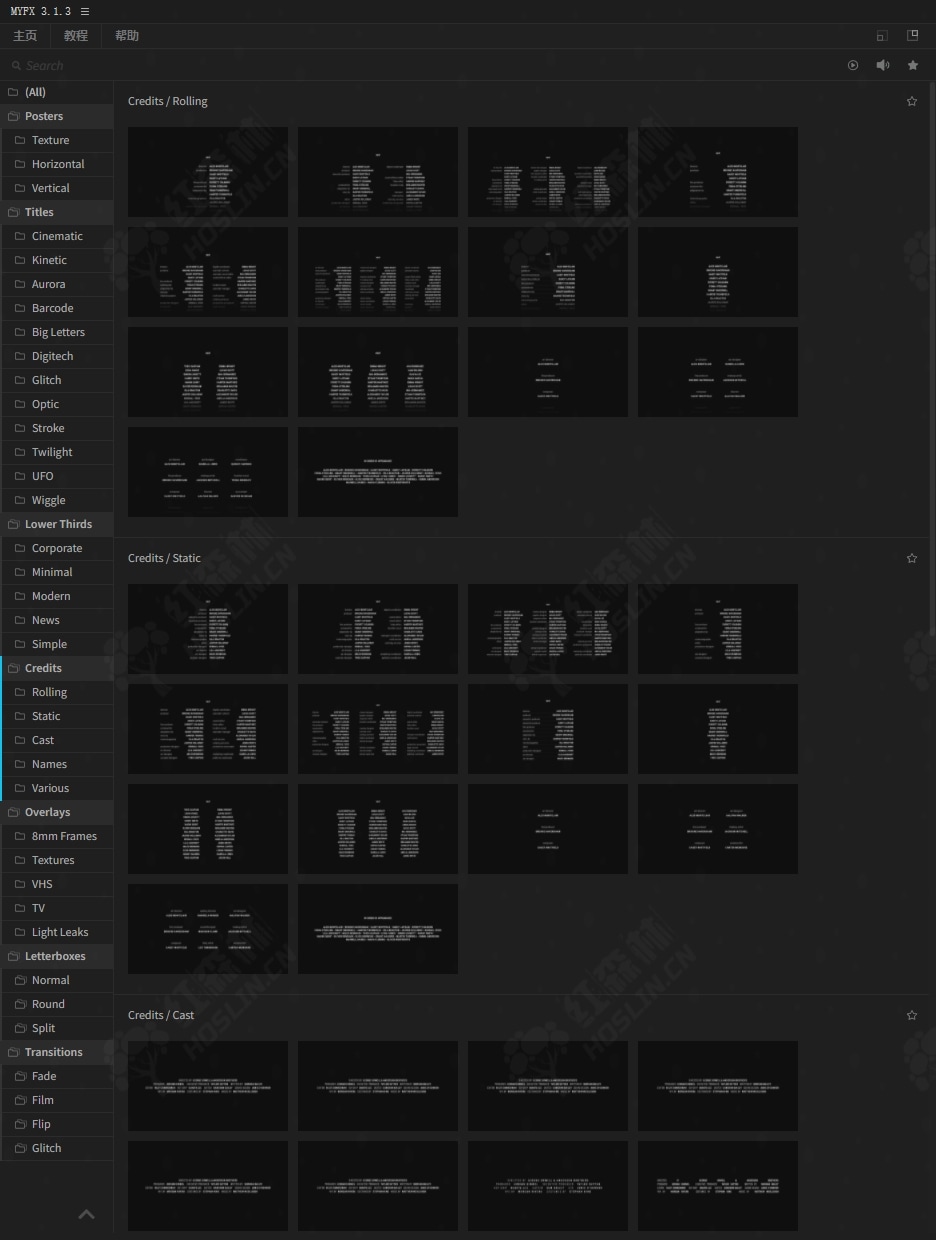Collapse the Overlays category
Viewport: 936px width, 1240px height.
57,812
